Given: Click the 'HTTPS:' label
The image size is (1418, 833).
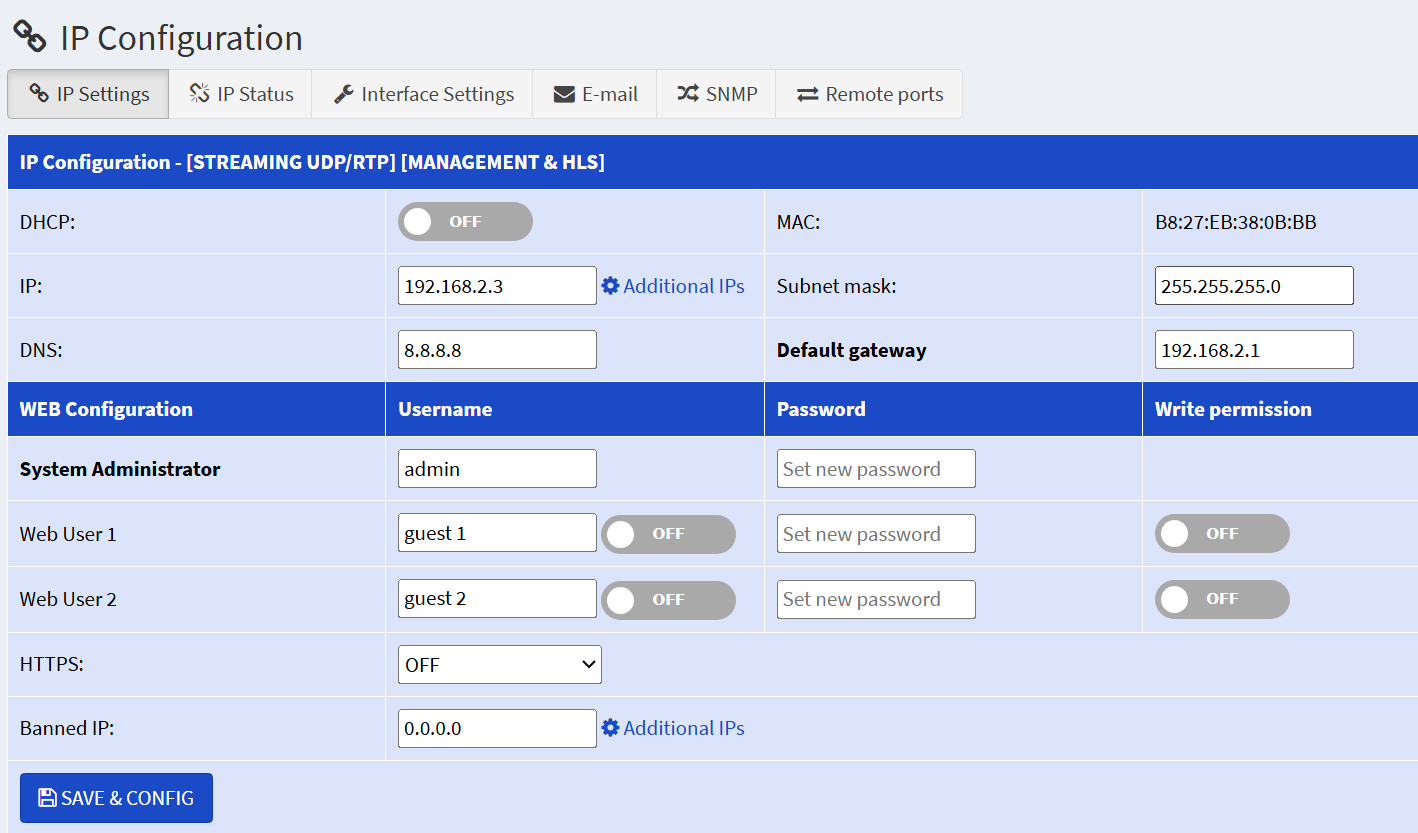Looking at the screenshot, I should point(52,664).
